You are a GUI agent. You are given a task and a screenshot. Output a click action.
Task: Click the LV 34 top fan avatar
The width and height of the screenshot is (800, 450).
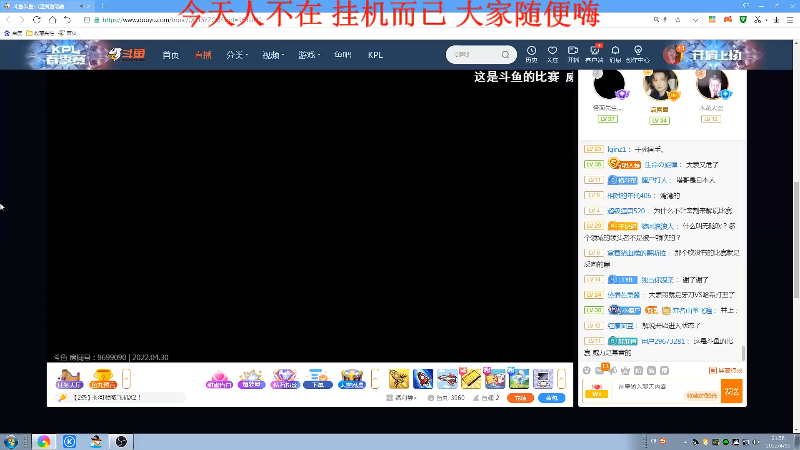pyautogui.click(x=660, y=86)
